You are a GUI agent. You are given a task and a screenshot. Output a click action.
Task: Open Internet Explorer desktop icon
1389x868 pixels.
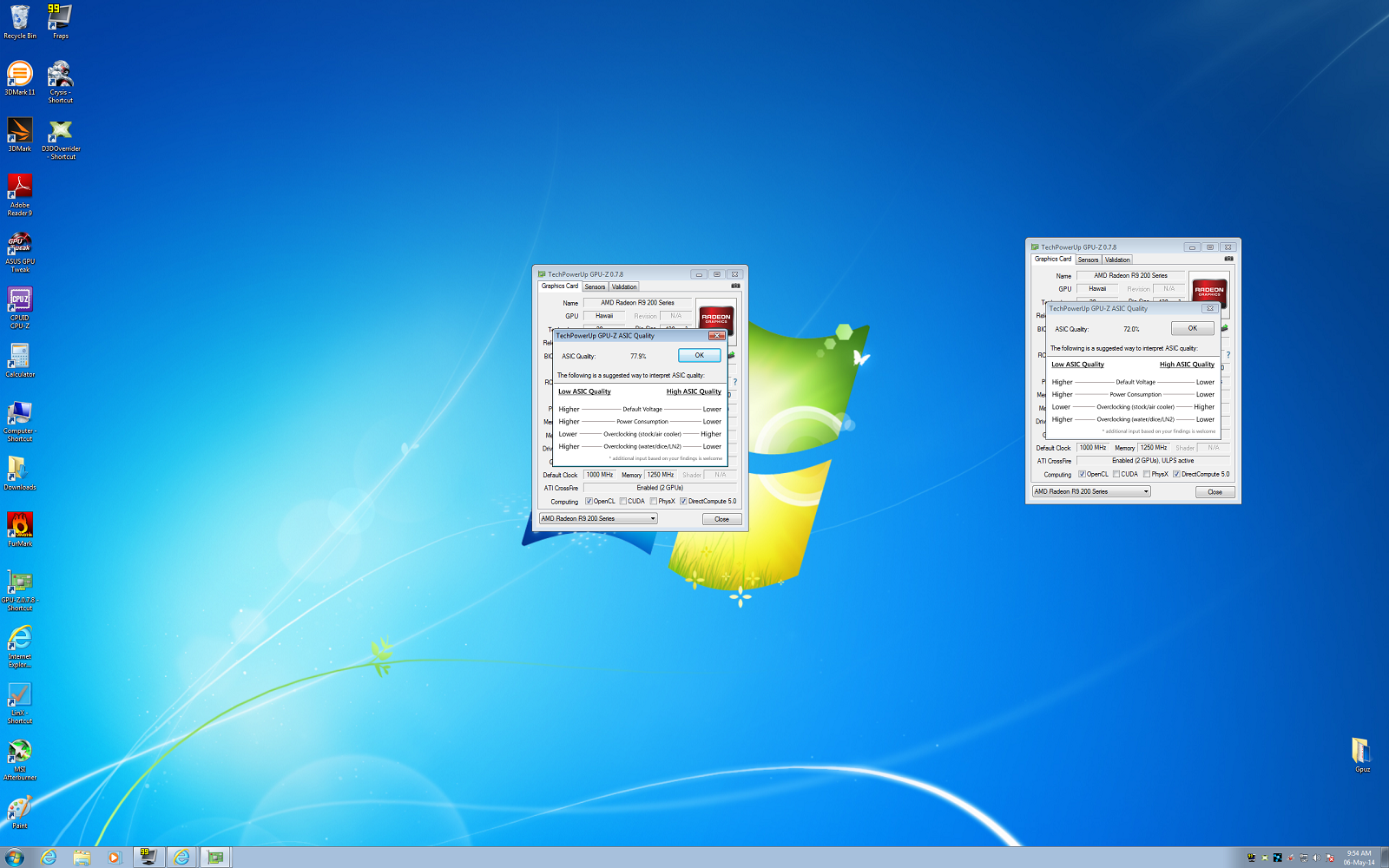pyautogui.click(x=19, y=646)
